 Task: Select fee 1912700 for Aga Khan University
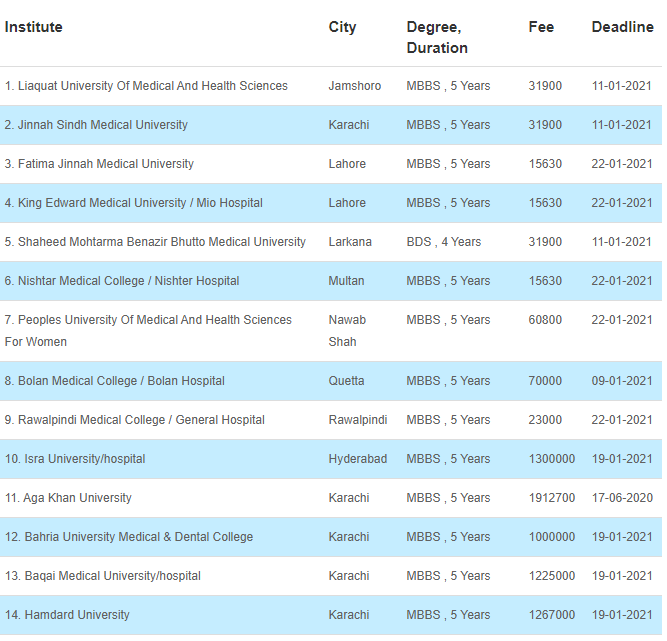click(x=552, y=498)
